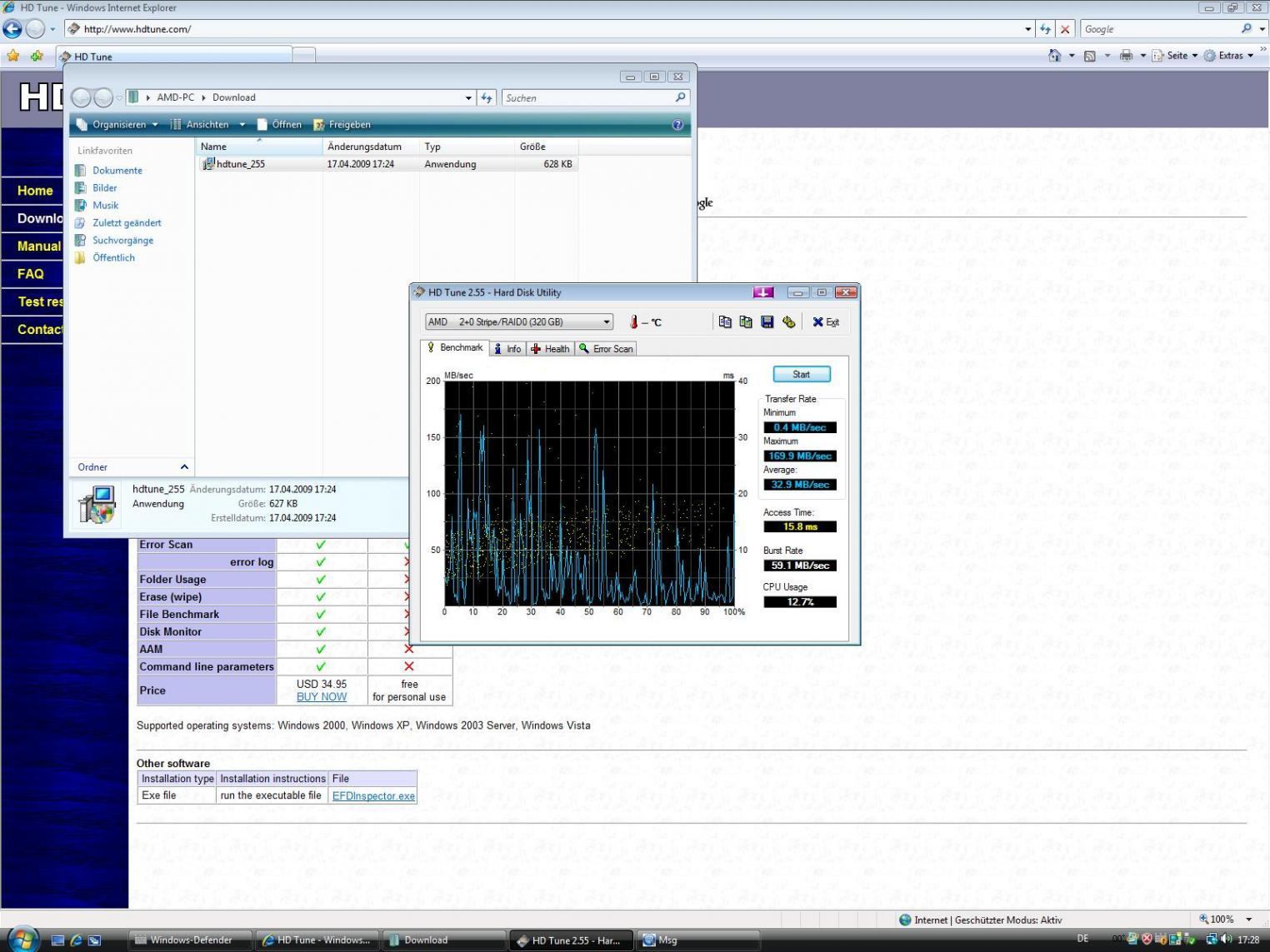Click the refresh icon beside the browser address bar
Viewport: 1270px width, 952px height.
(x=1045, y=29)
